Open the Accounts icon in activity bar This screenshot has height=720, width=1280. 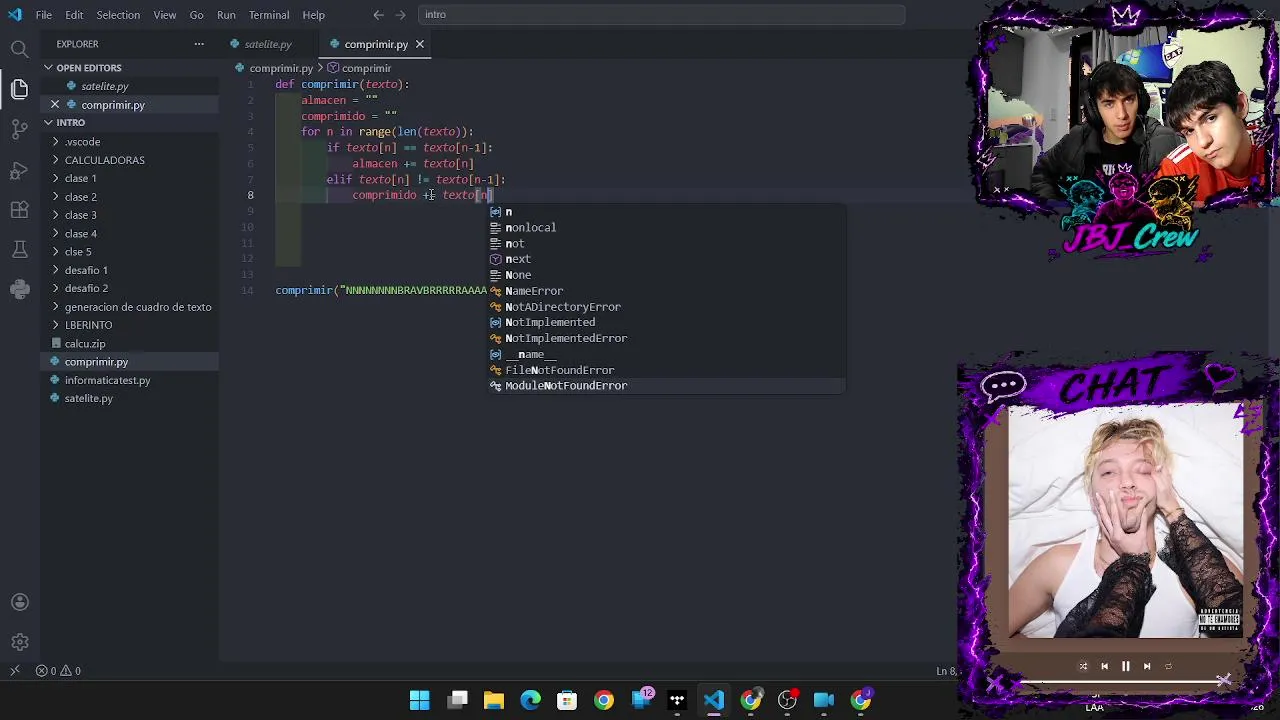click(19, 602)
